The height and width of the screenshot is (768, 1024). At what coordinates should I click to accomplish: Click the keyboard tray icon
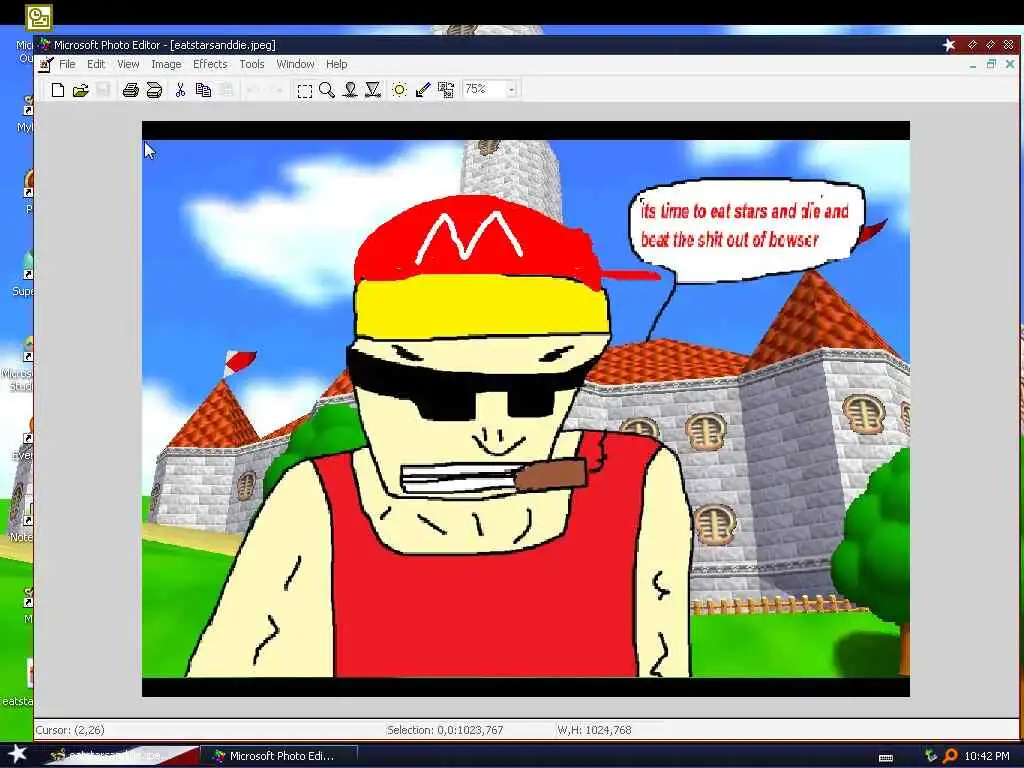pyautogui.click(x=886, y=758)
